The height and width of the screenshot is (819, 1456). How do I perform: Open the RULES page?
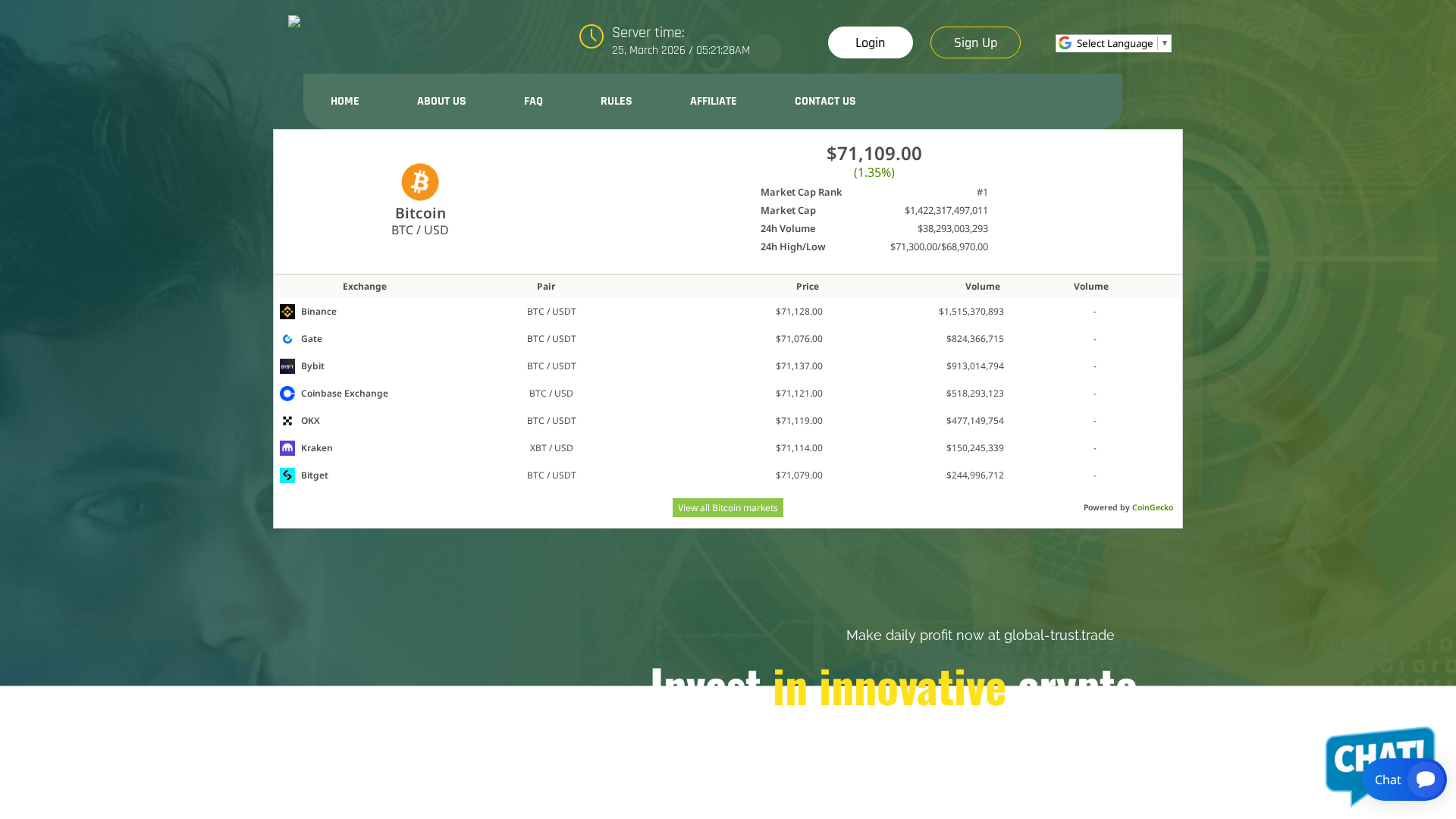(x=616, y=101)
